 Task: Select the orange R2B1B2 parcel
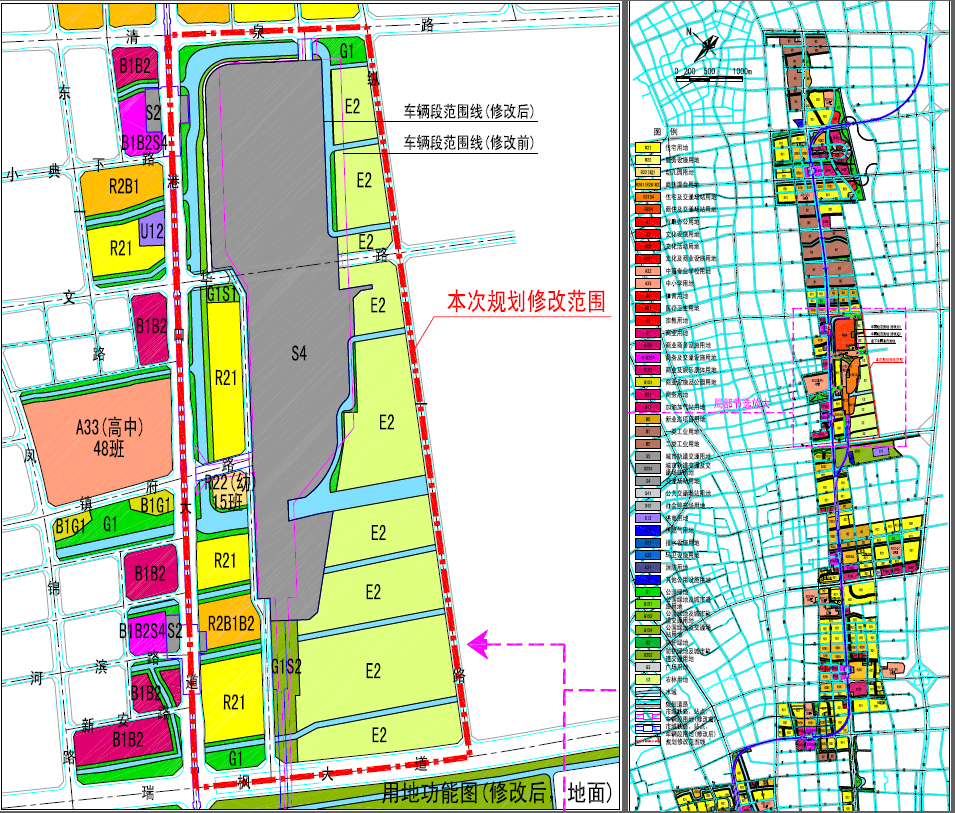[x=231, y=623]
